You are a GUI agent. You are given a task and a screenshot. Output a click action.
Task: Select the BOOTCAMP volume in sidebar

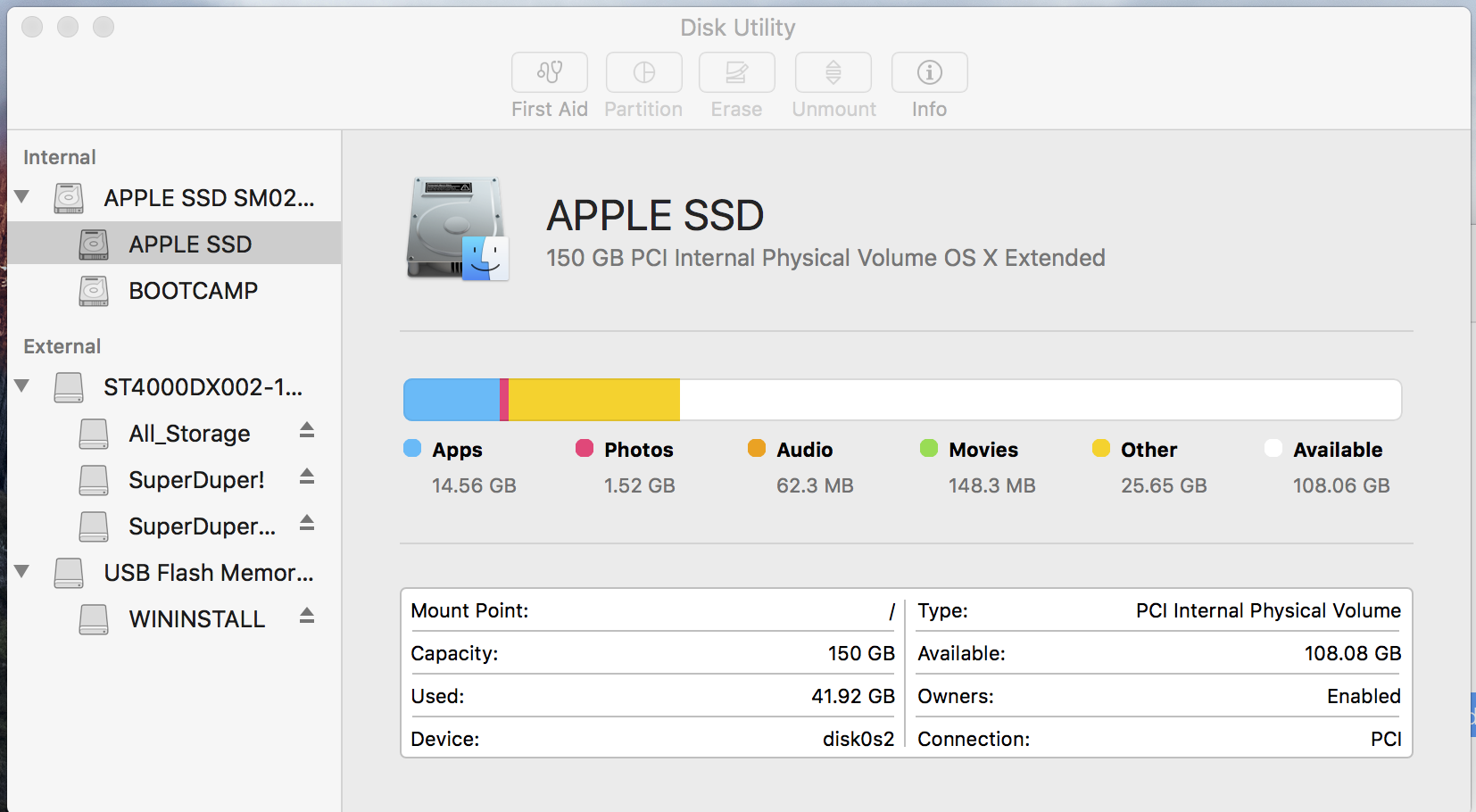click(x=193, y=291)
